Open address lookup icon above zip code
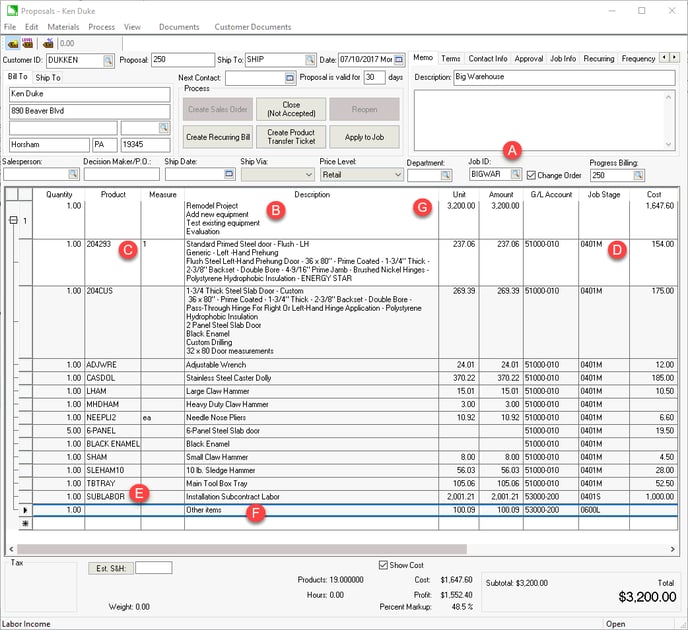Viewport: 688px width, 630px height. pyautogui.click(x=164, y=128)
